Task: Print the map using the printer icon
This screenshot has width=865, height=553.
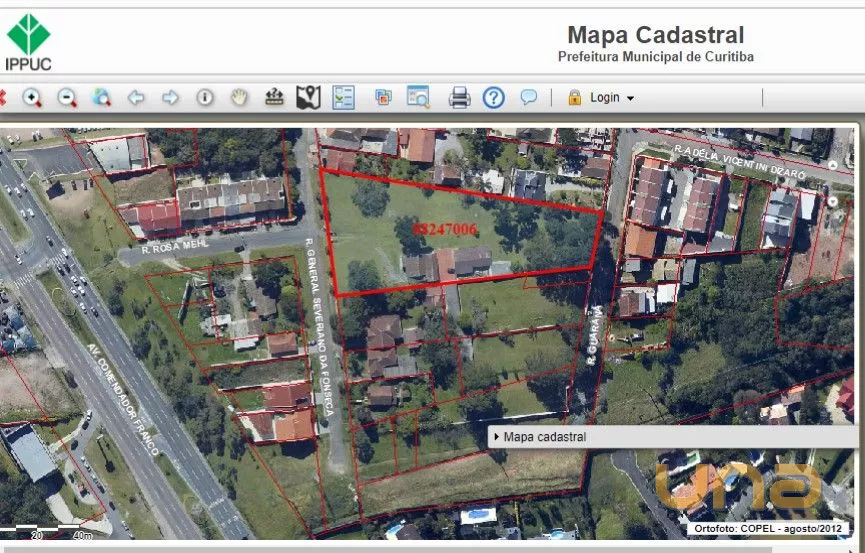Action: [459, 97]
